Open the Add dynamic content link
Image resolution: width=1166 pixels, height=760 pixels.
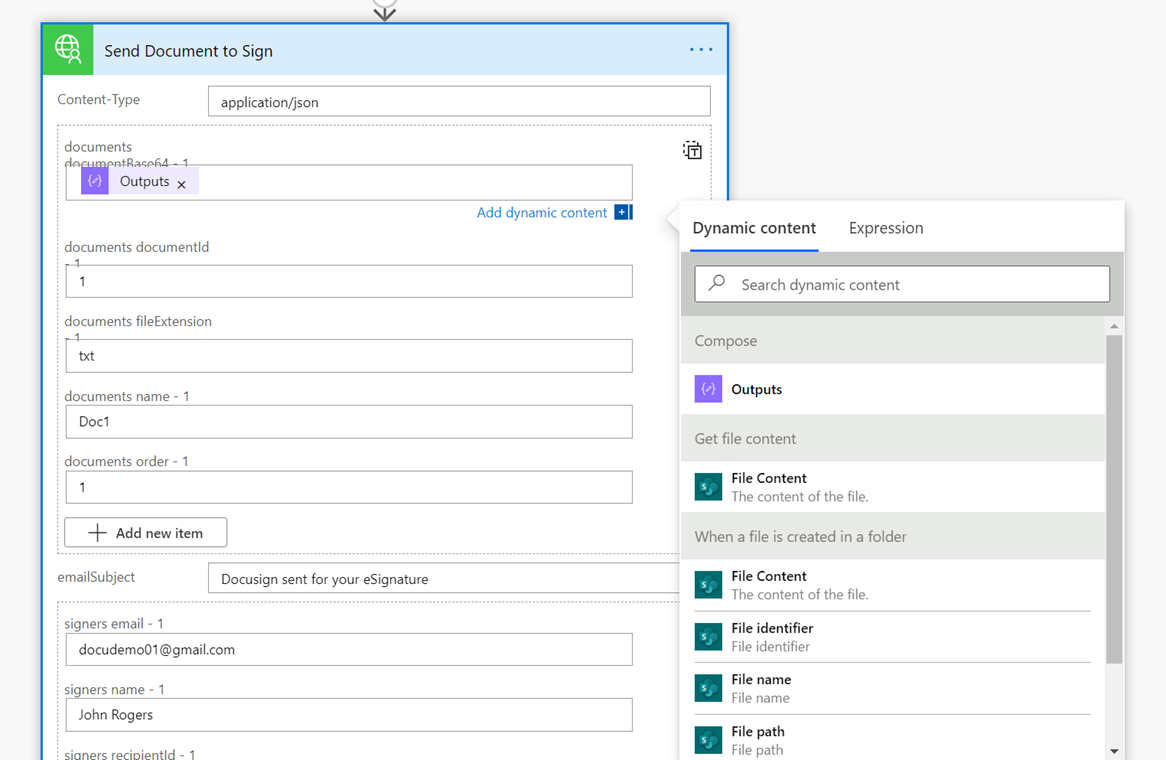pyautogui.click(x=542, y=212)
